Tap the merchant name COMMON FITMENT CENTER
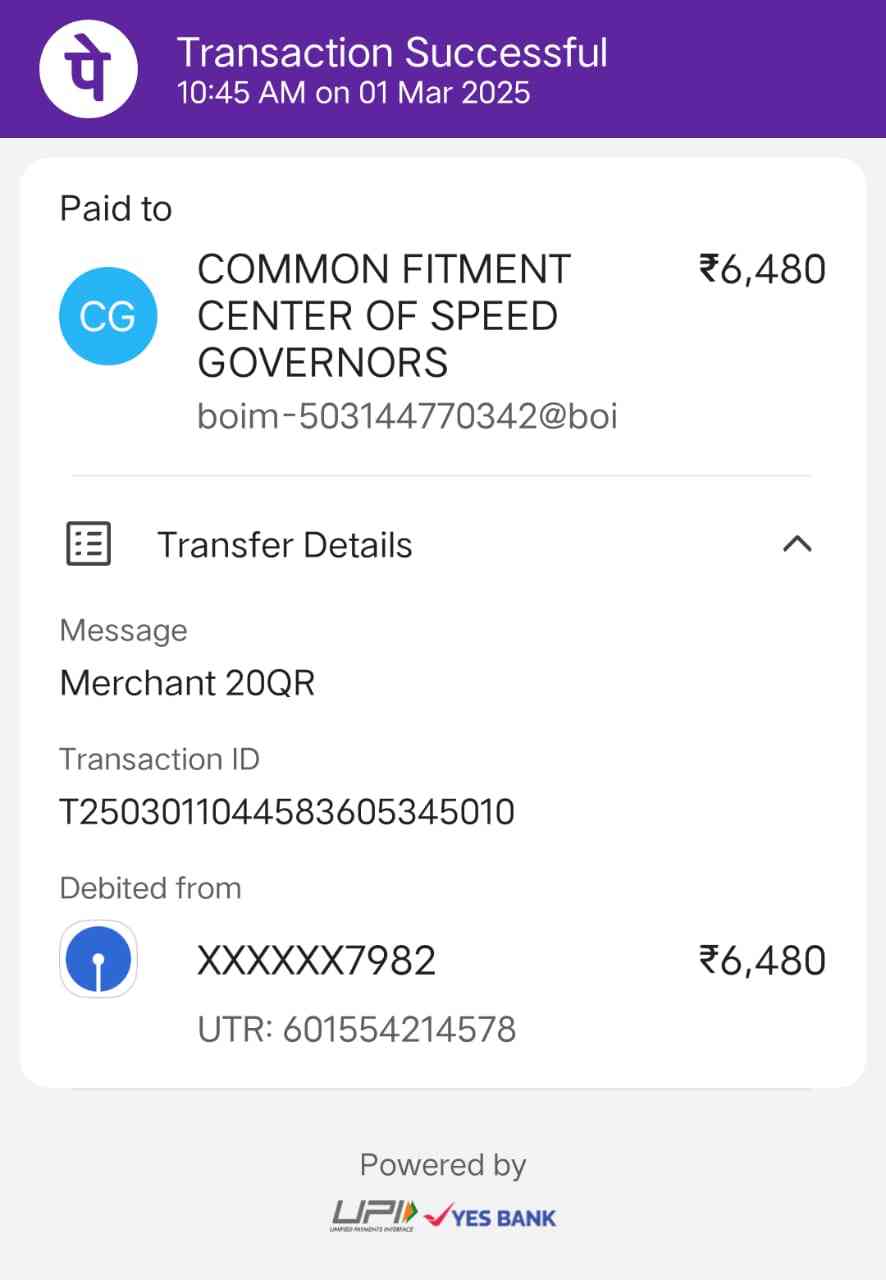The width and height of the screenshot is (886, 1280). [x=385, y=316]
